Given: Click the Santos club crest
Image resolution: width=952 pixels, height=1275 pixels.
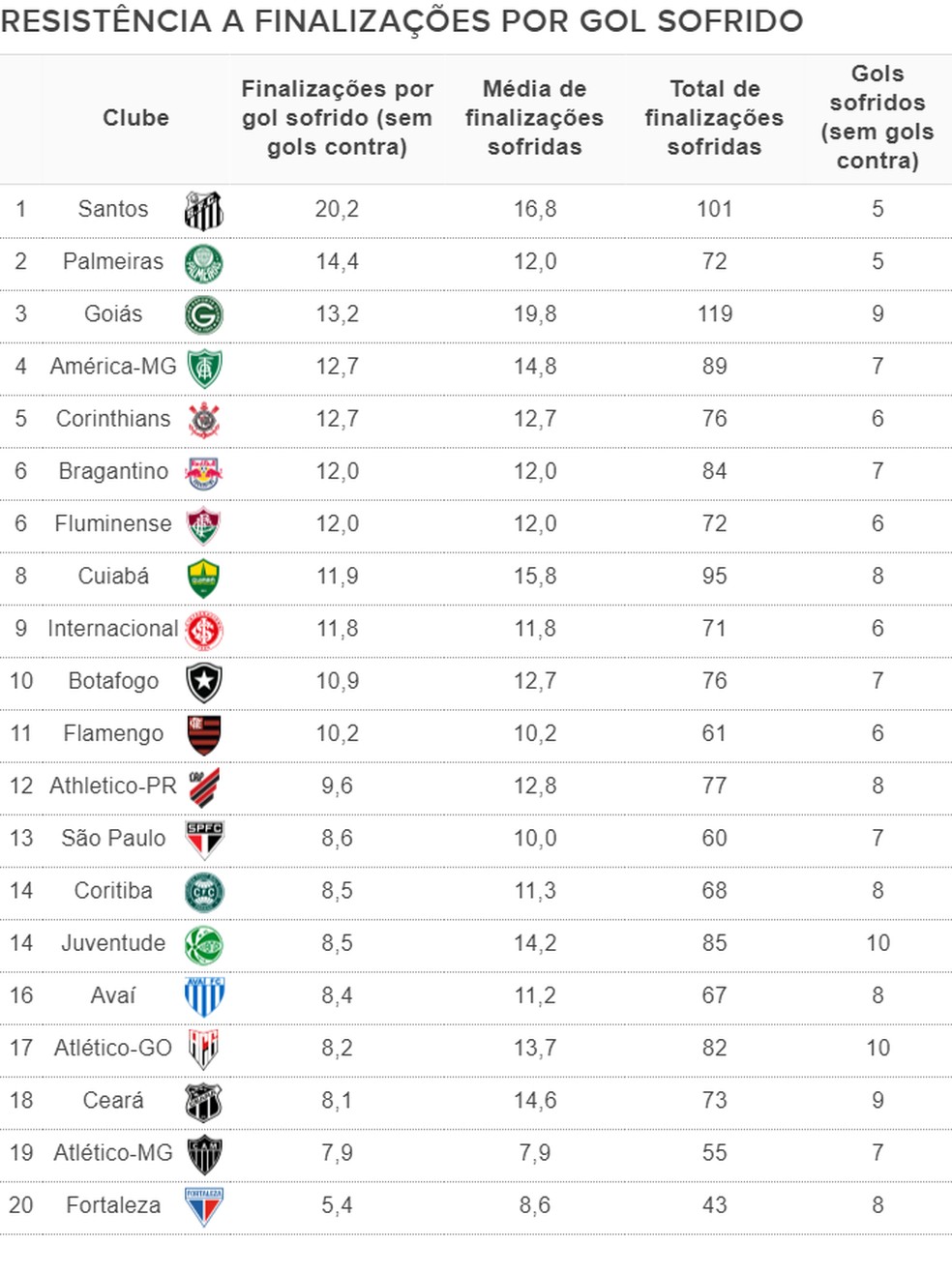Looking at the screenshot, I should pos(204,210).
